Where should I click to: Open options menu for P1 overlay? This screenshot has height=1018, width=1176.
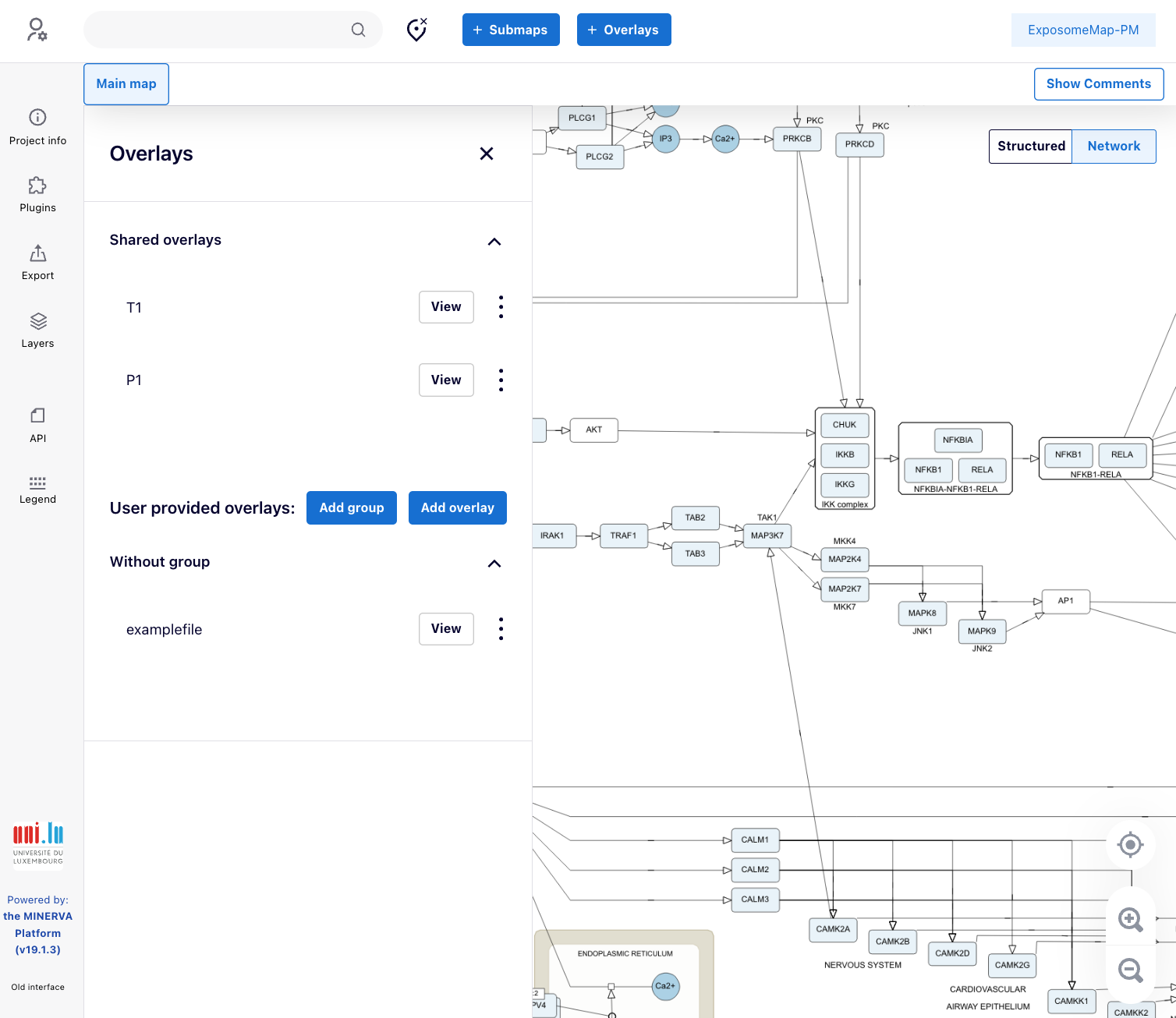501,380
